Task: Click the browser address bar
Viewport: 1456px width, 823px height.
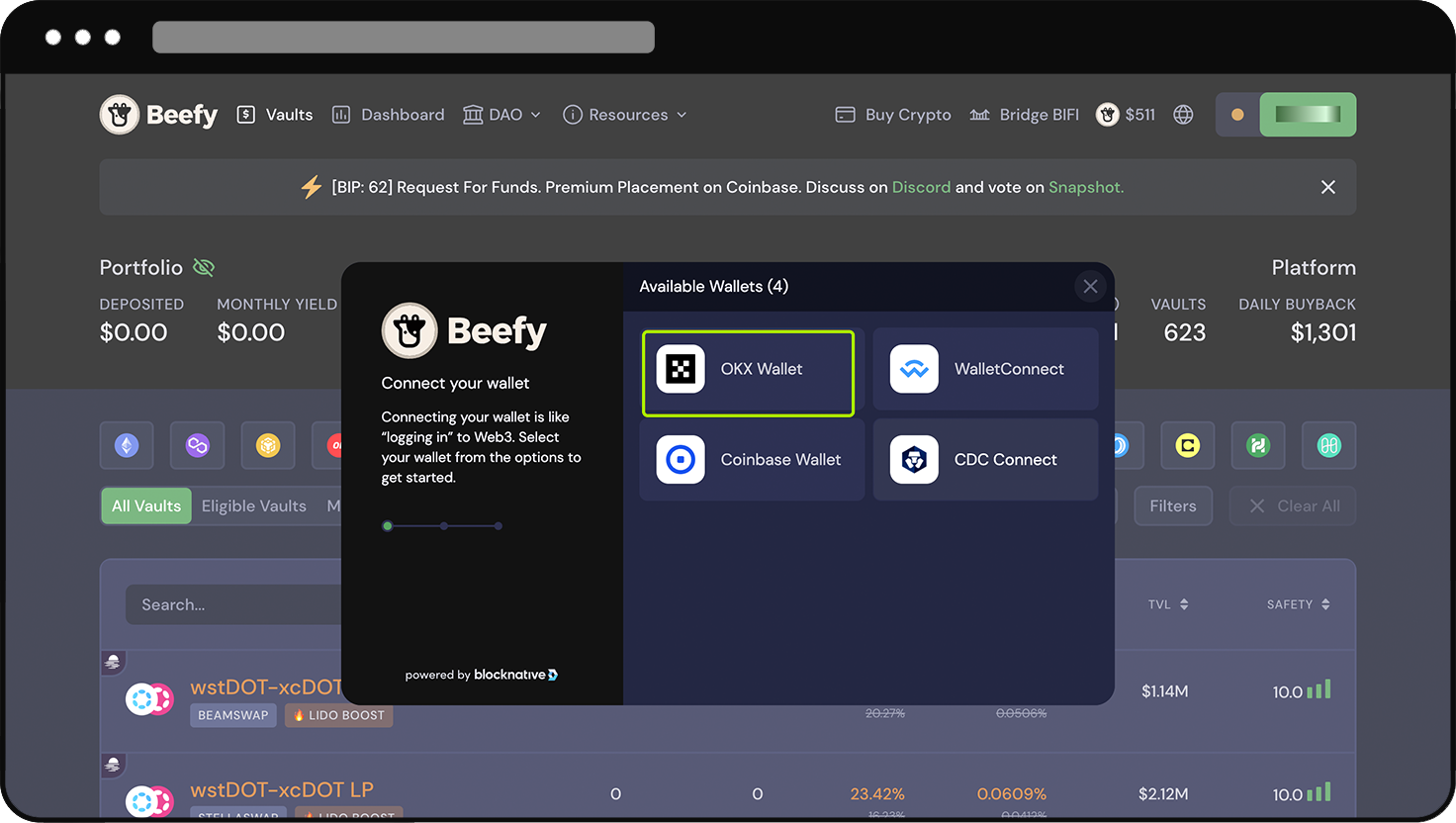Action: 404,38
